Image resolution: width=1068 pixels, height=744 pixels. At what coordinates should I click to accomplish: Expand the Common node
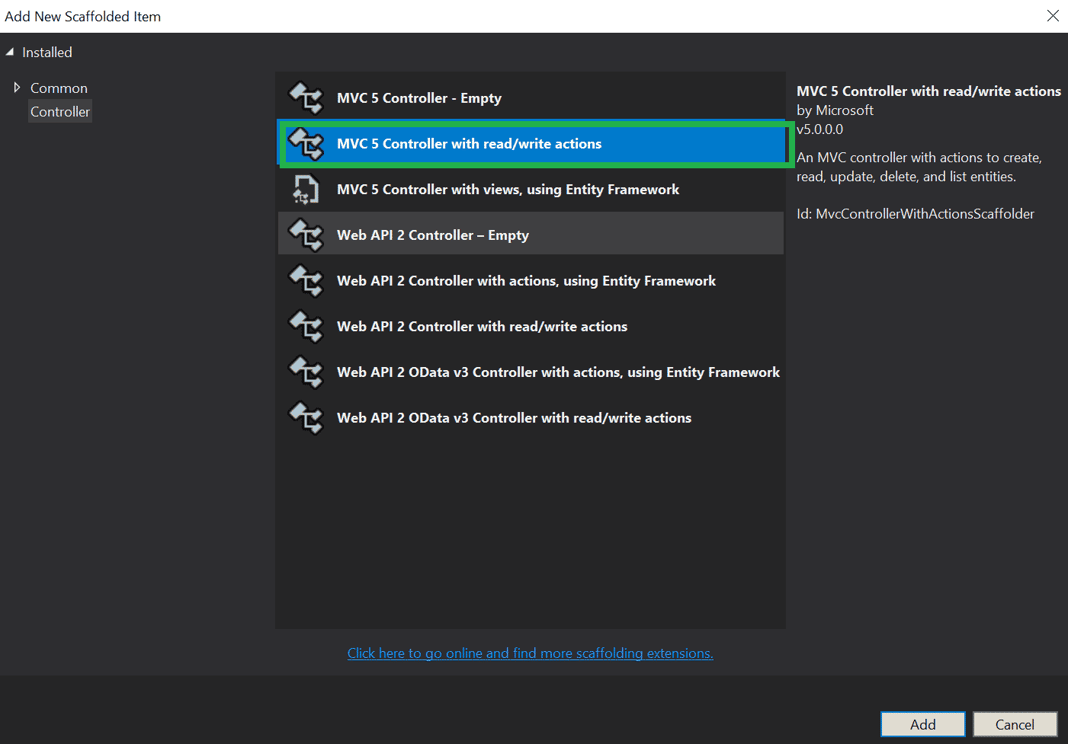(x=14, y=88)
